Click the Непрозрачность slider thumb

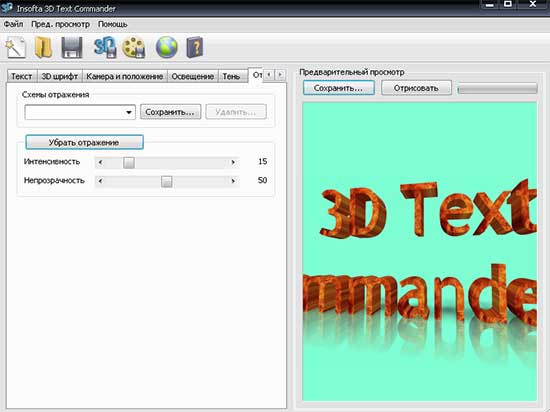coord(167,181)
